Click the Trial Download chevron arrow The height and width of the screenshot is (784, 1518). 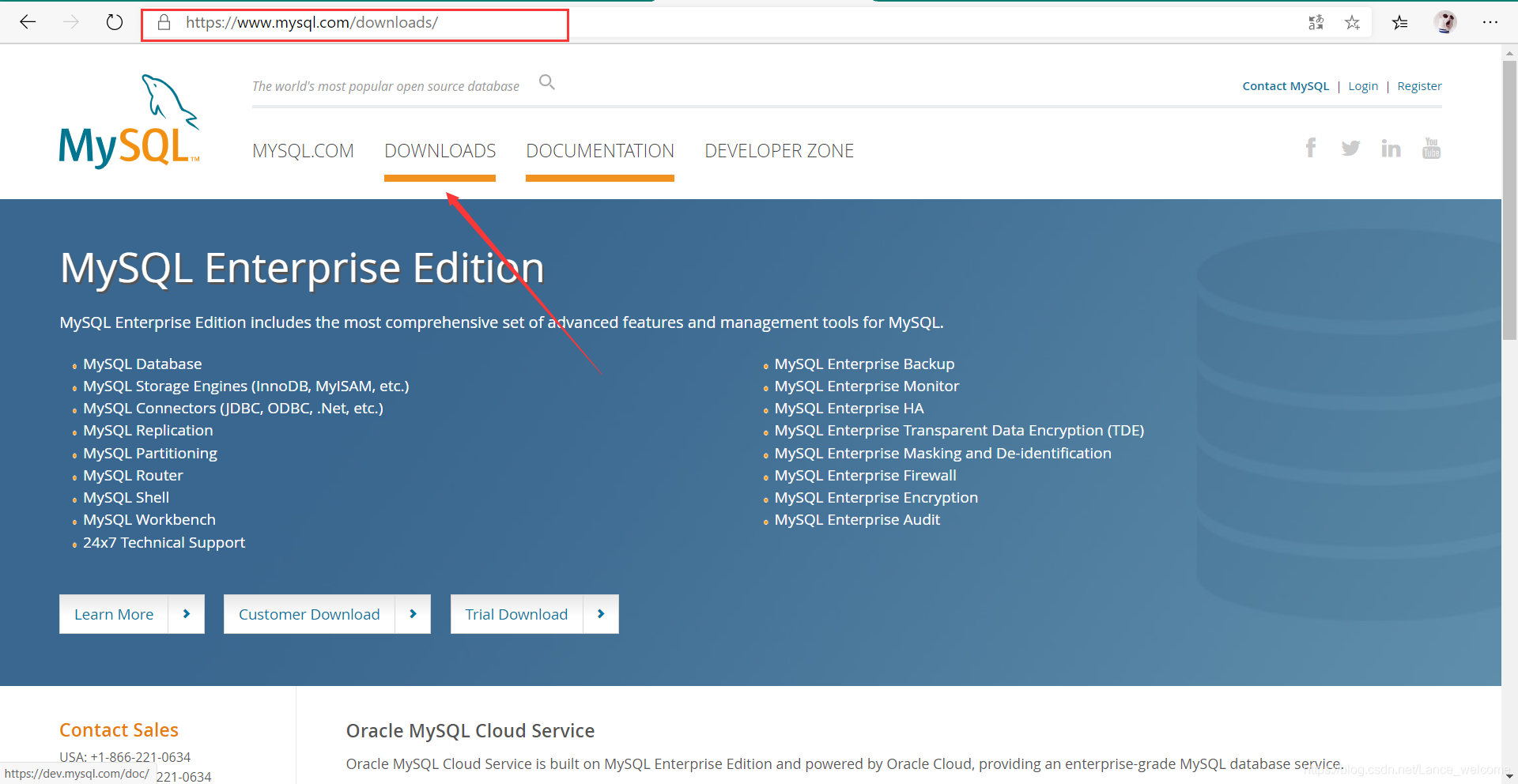point(601,614)
